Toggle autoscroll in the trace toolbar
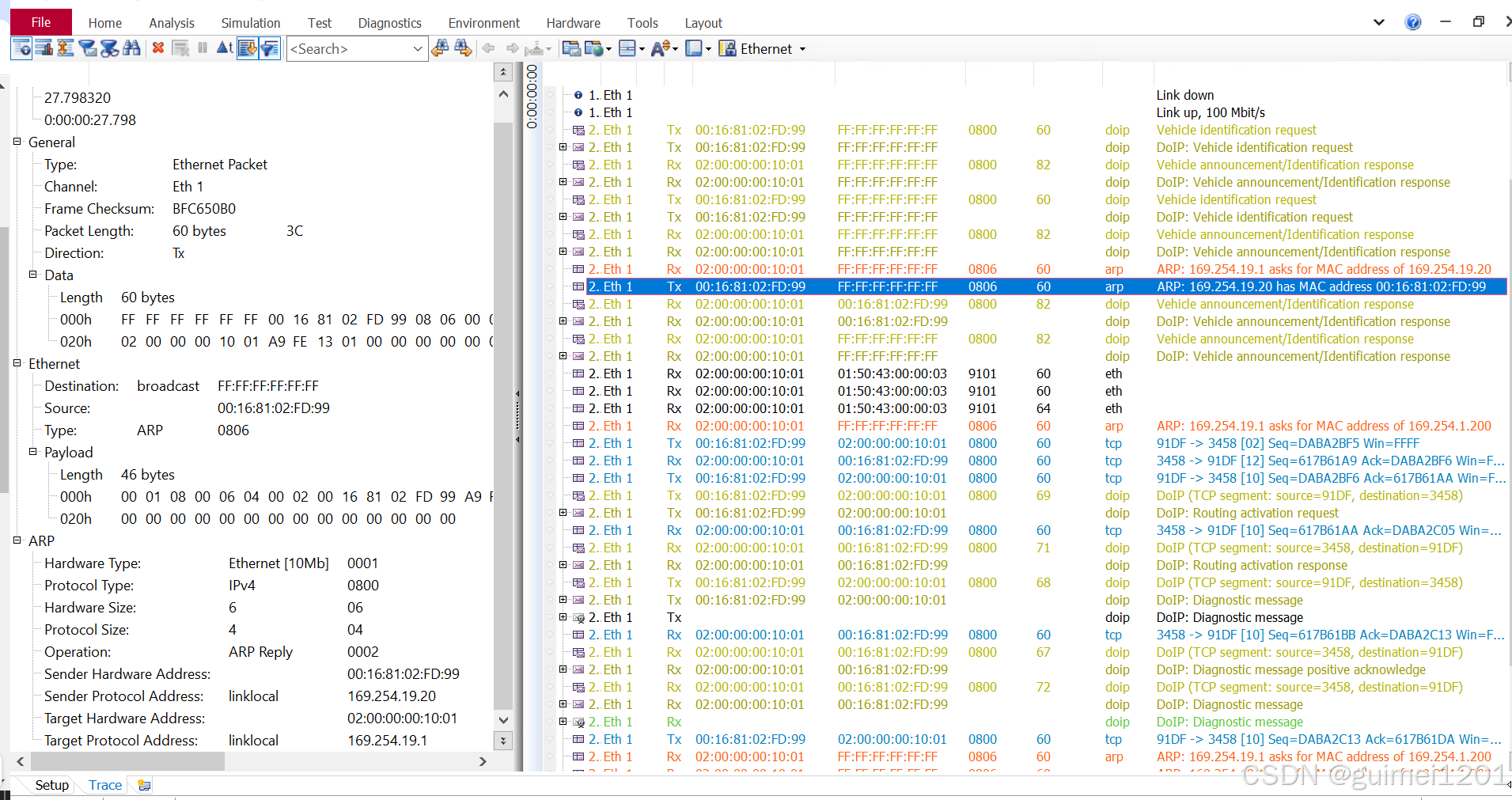 click(x=247, y=48)
